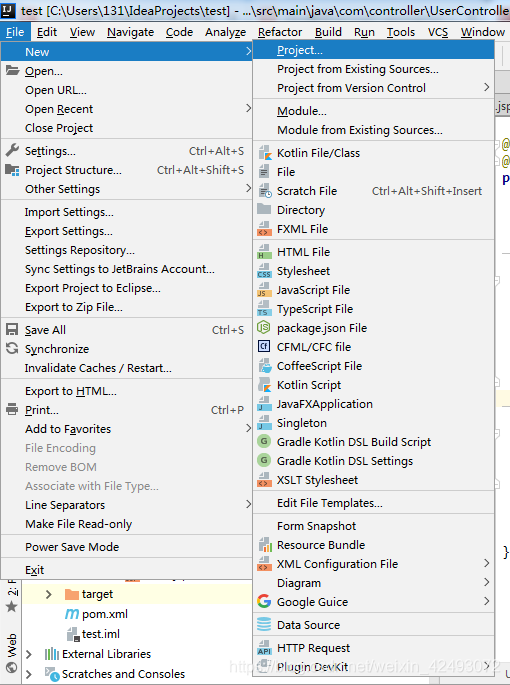Click the CFML/CFC file icon
510x685 pixels.
[264, 346]
